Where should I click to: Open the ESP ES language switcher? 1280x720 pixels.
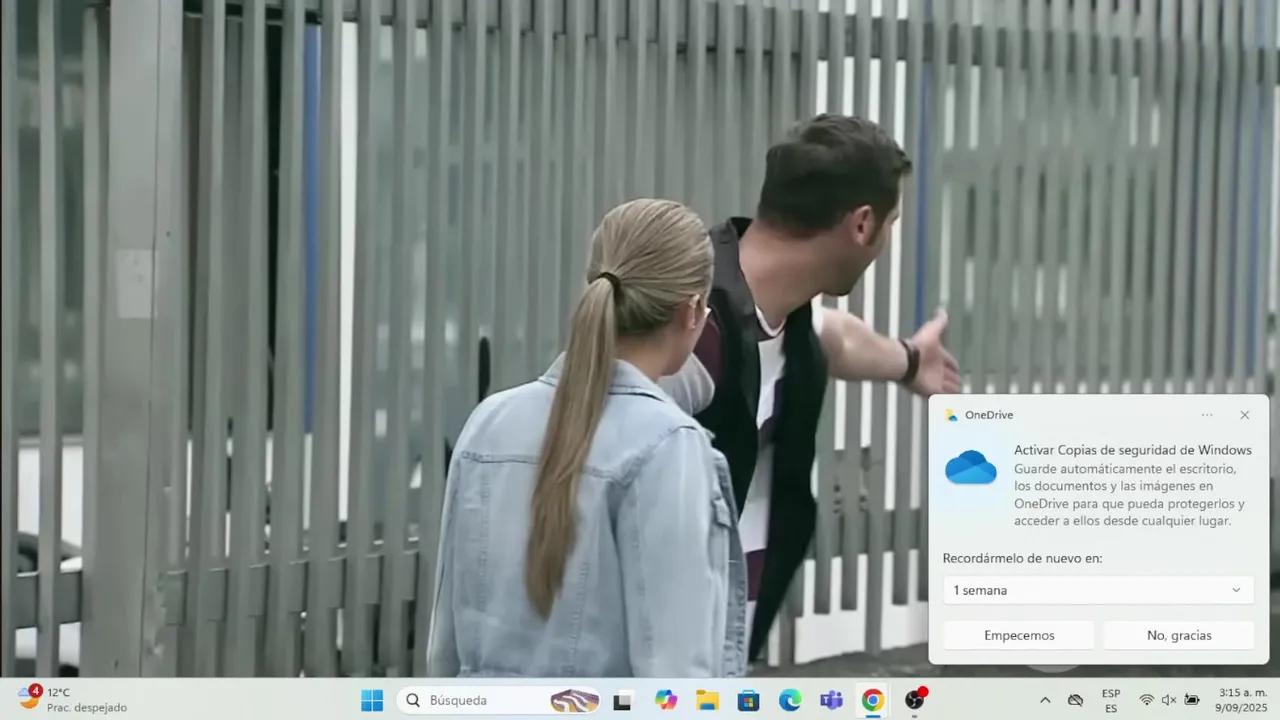click(x=1111, y=700)
